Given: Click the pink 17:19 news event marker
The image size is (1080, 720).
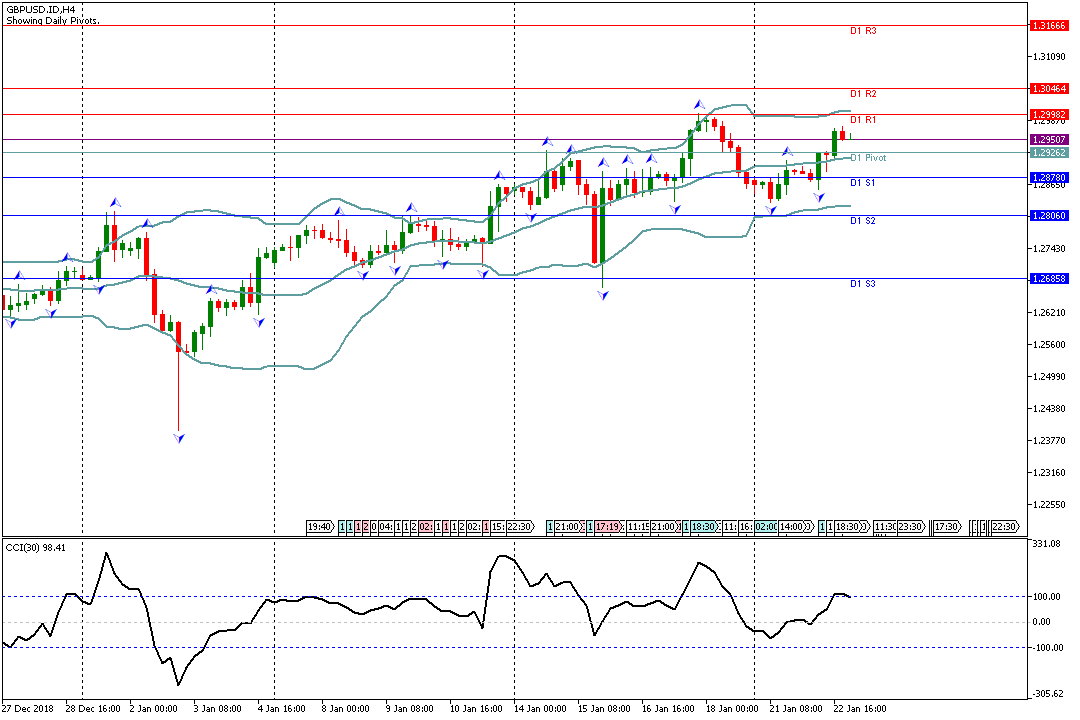Looking at the screenshot, I should [610, 526].
